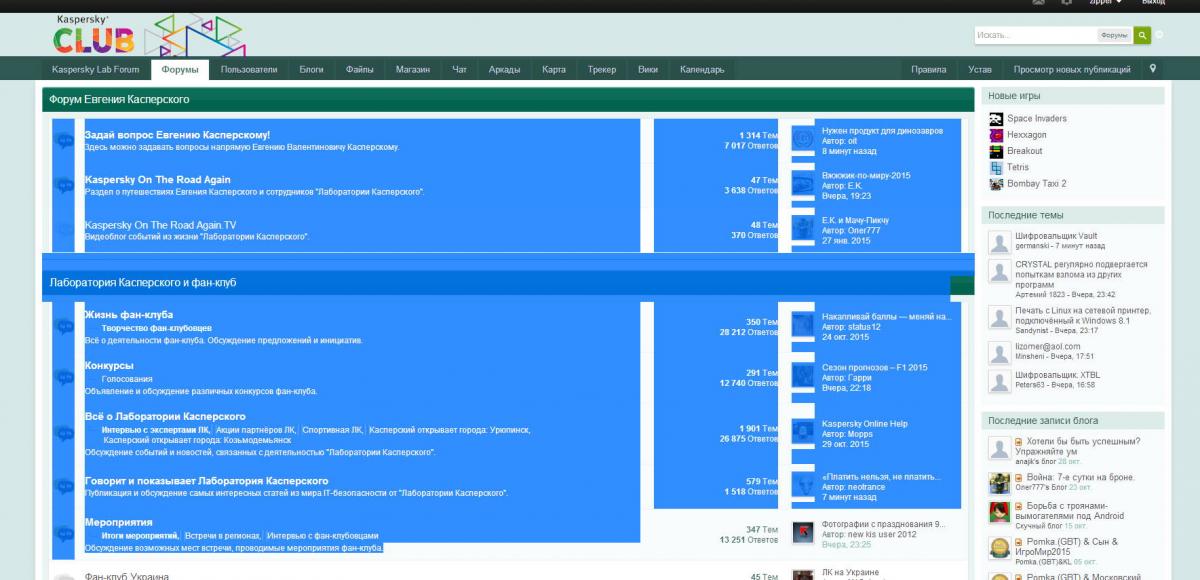
Task: Open forum "Жизнь фан-клуба"
Action: click(x=129, y=315)
